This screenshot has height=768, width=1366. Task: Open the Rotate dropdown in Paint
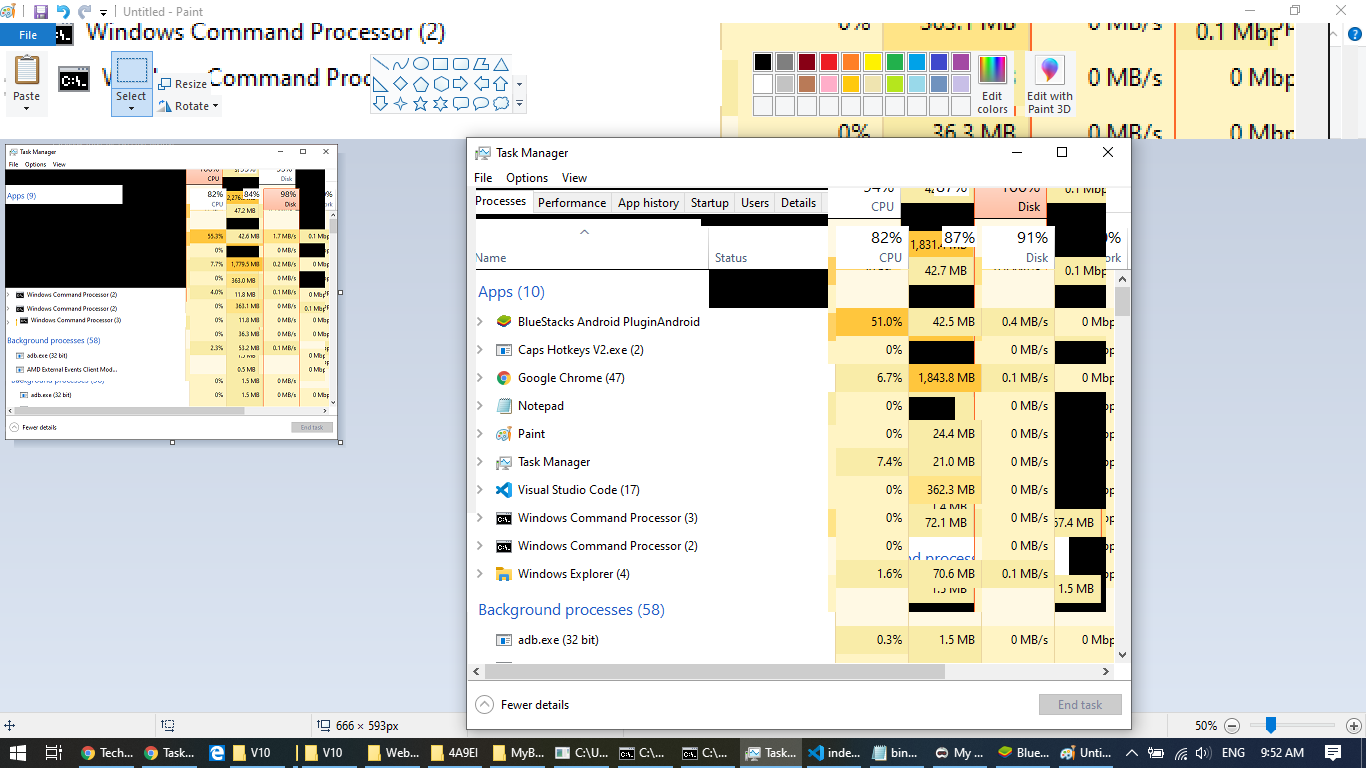tap(188, 106)
